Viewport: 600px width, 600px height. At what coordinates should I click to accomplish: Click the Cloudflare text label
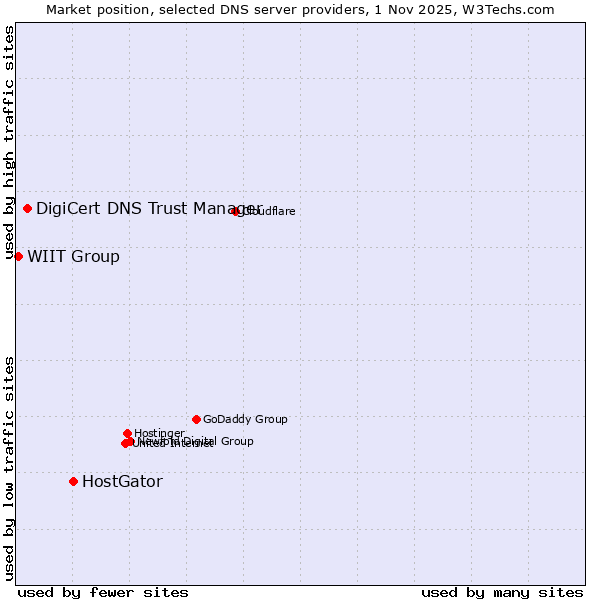270,211
